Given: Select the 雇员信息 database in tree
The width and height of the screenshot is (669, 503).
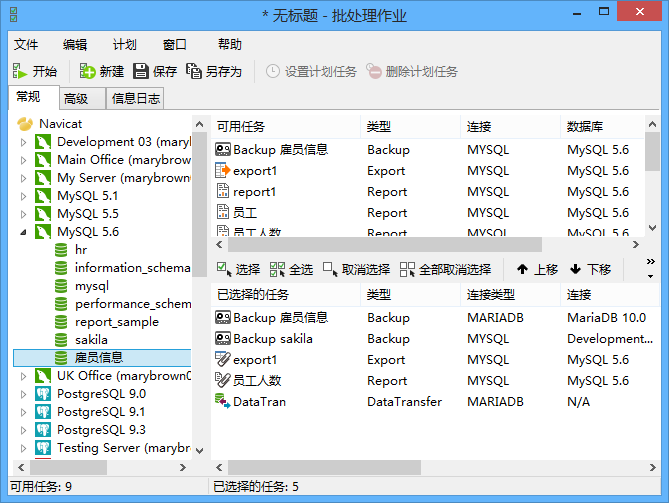Looking at the screenshot, I should [102, 358].
